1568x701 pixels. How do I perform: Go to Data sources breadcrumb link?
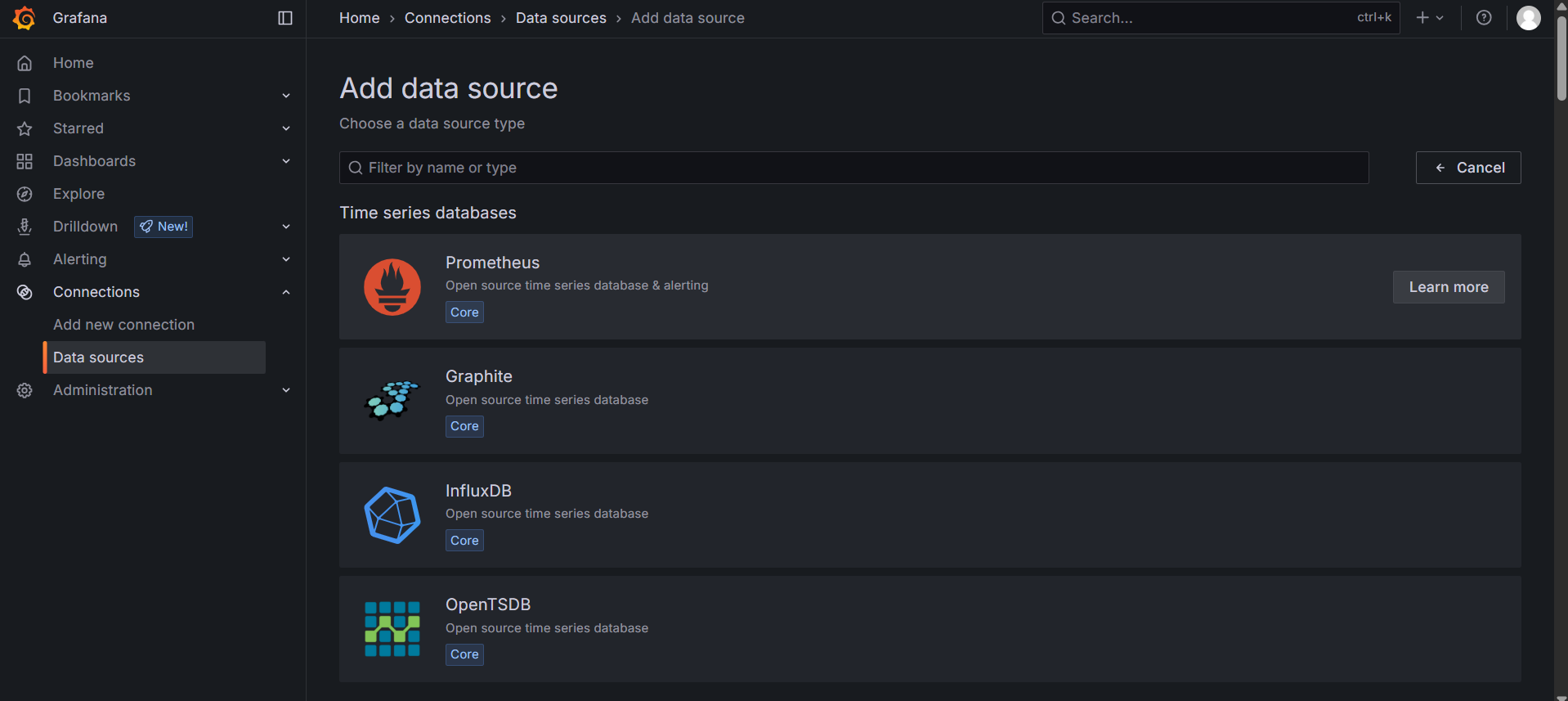[561, 18]
